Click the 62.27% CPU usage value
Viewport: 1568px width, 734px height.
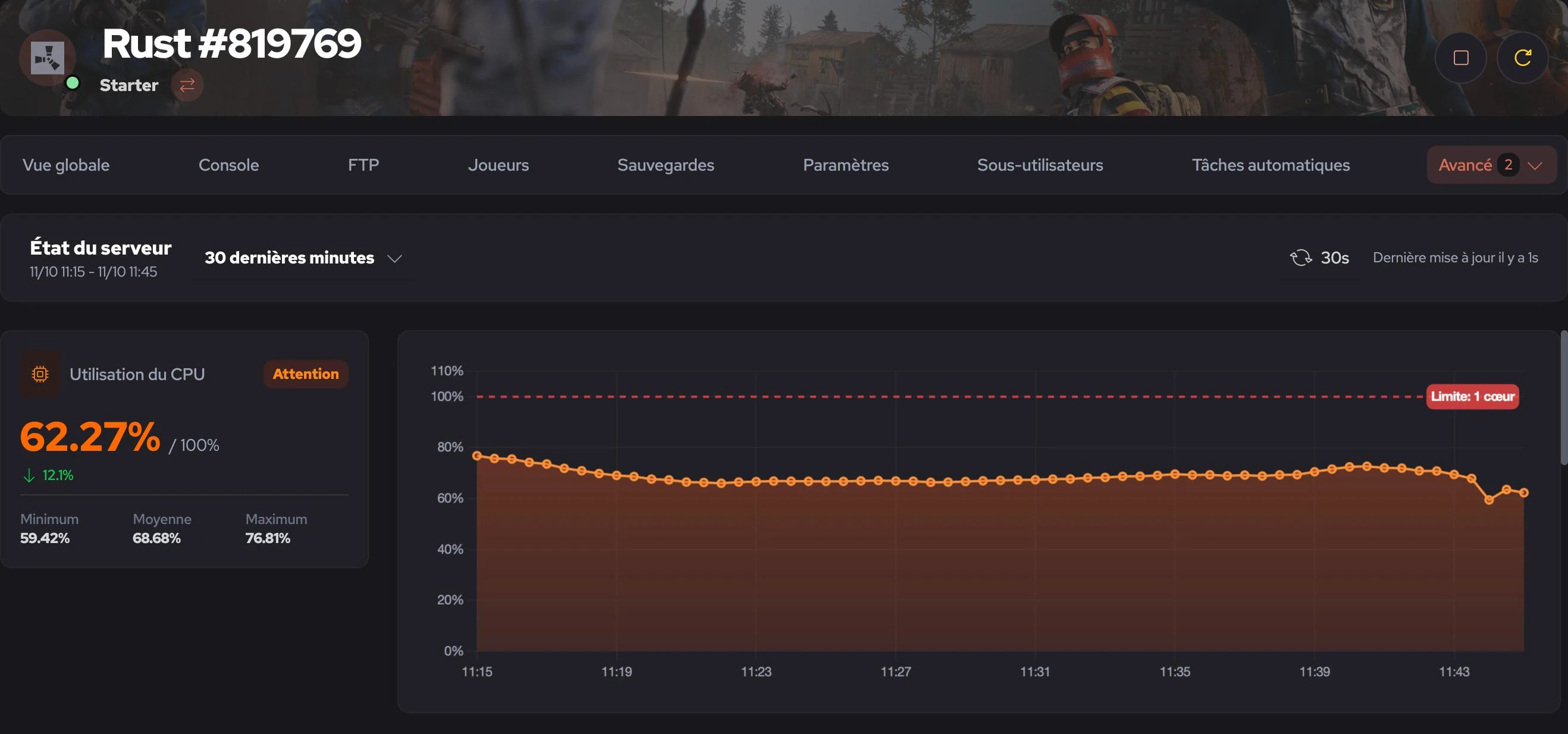pyautogui.click(x=90, y=437)
